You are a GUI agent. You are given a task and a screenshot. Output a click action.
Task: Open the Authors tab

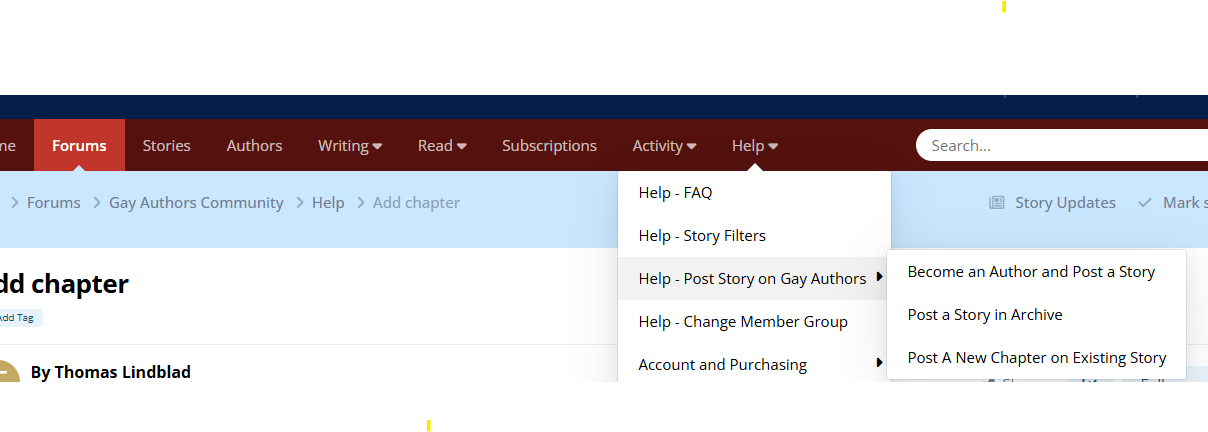tap(254, 146)
